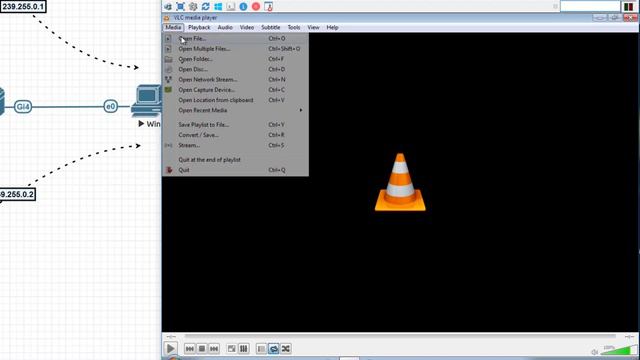The image size is (640, 360).
Task: Open the View menu
Action: point(313,27)
